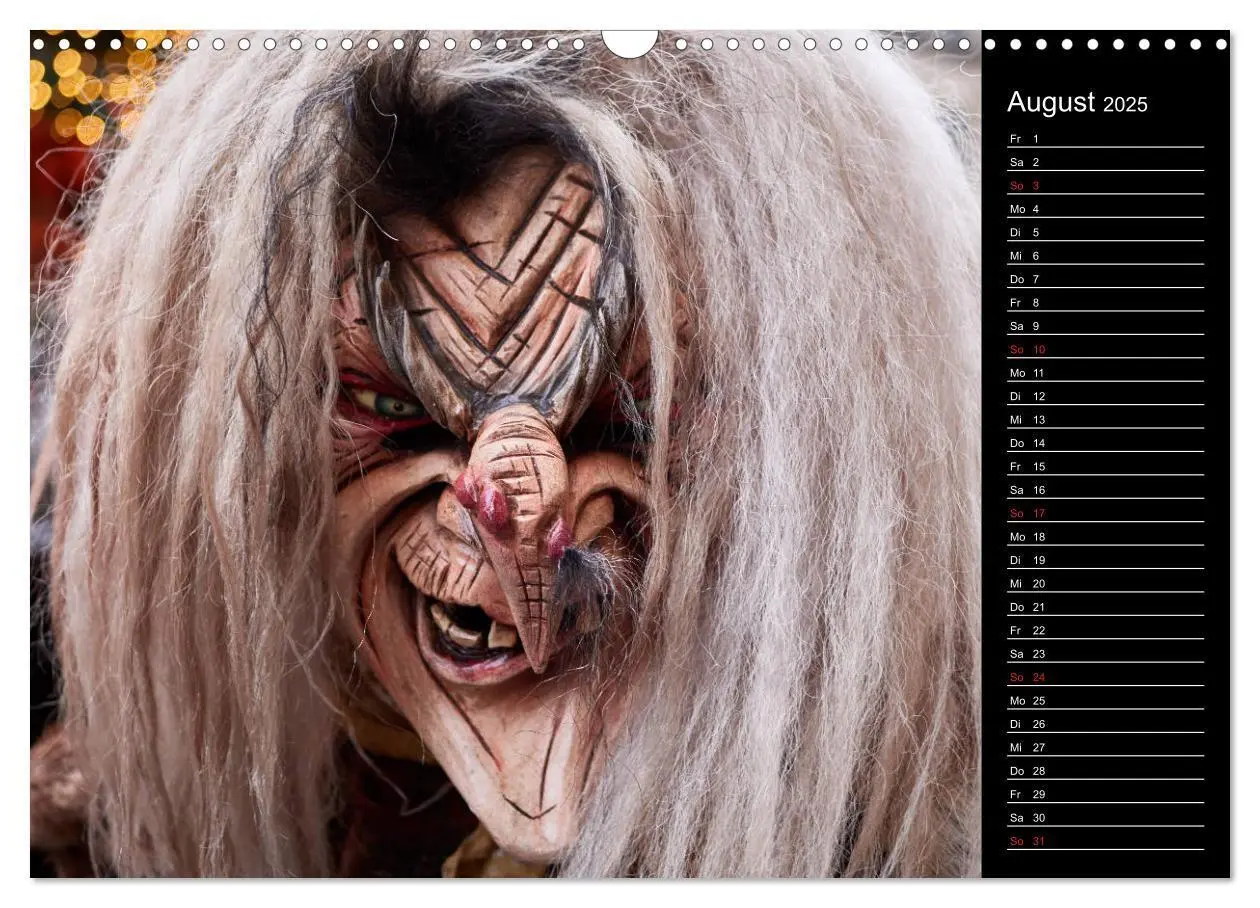Image resolution: width=1260 pixels, height=908 pixels.
Task: Select the date row 'Mi 20'
Action: (1105, 584)
